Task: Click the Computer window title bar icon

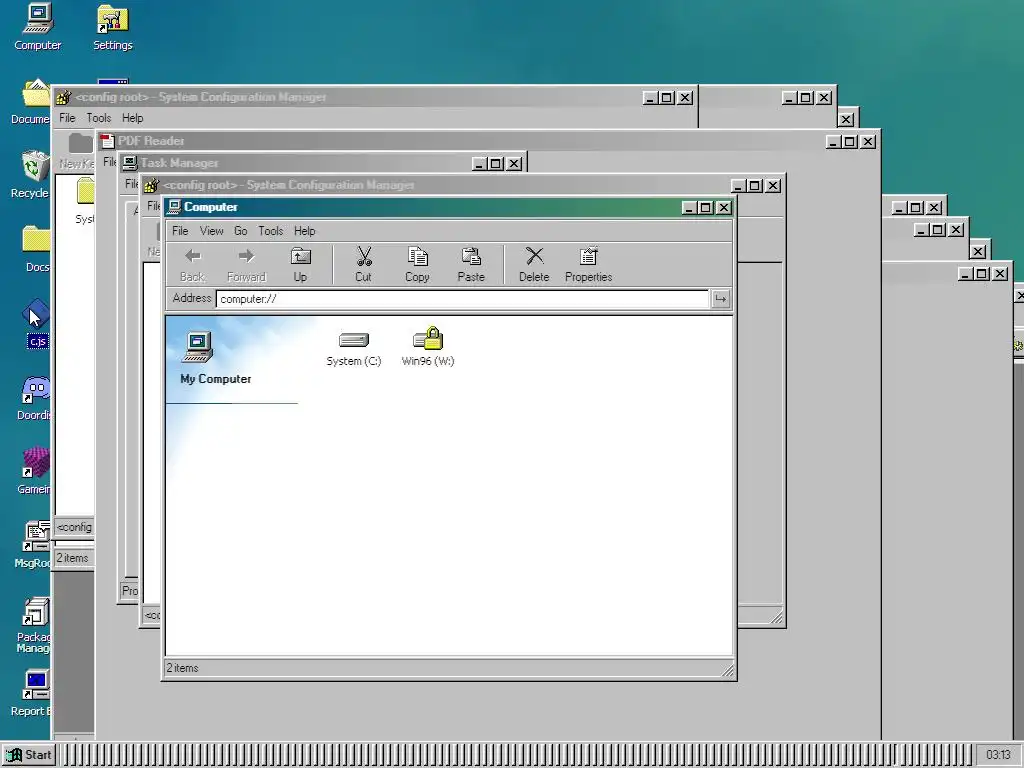Action: point(174,207)
